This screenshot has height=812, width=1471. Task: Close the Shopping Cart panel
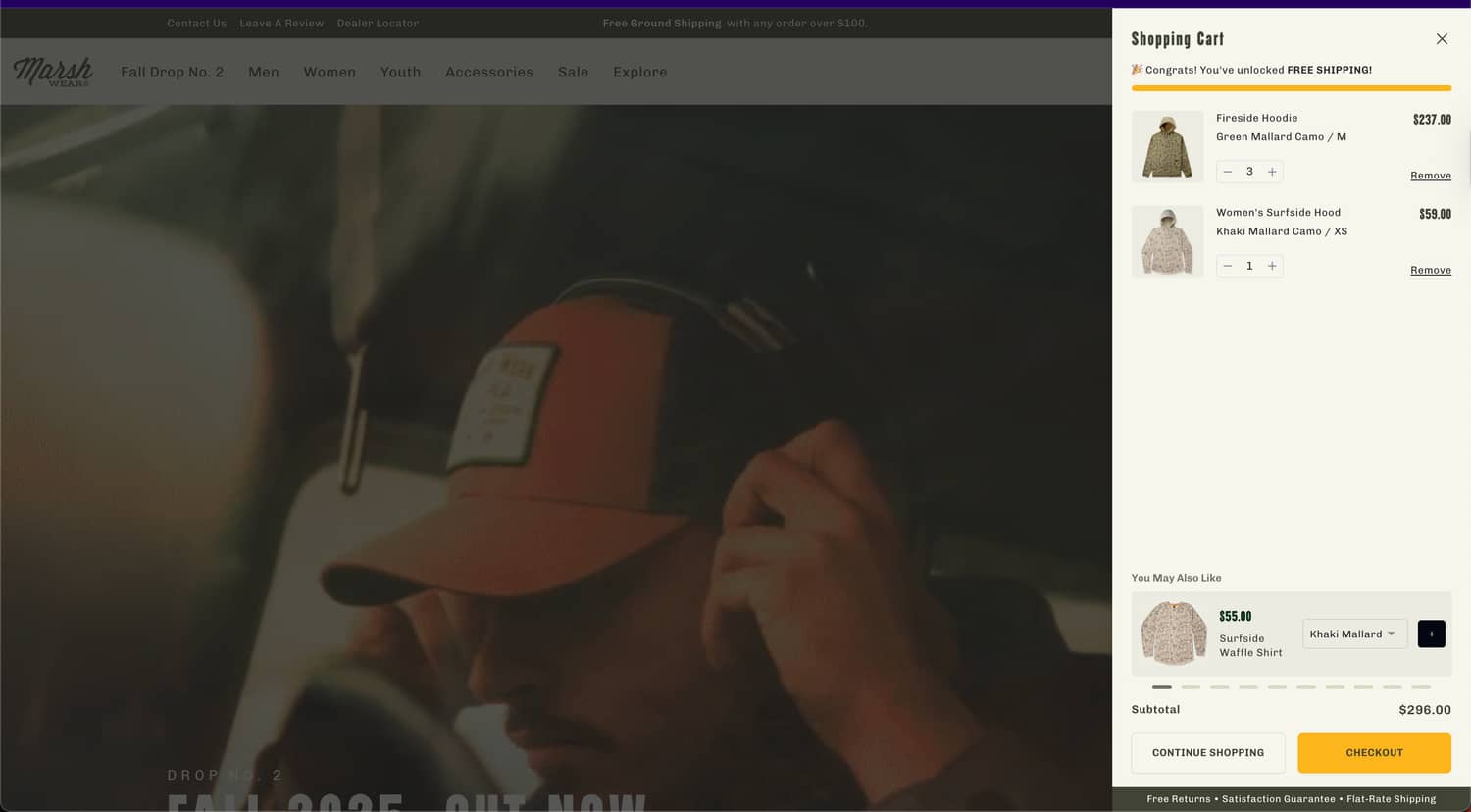coord(1441,39)
